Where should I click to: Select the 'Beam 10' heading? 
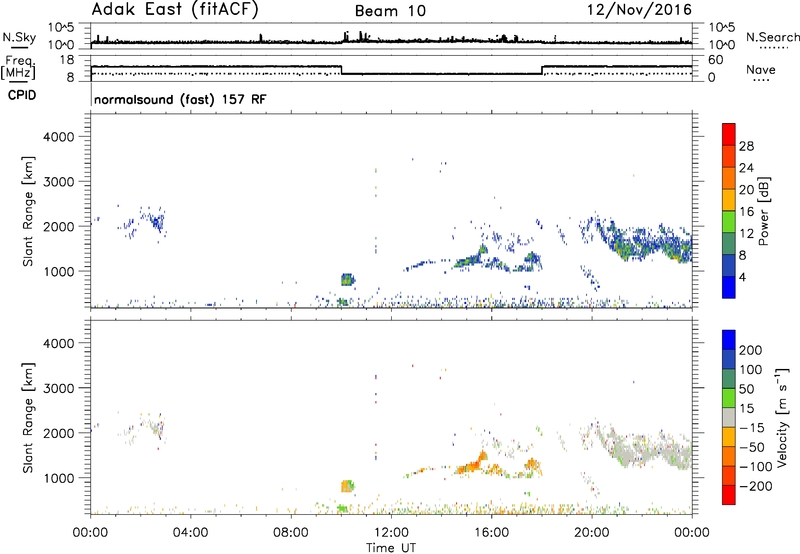tap(390, 11)
